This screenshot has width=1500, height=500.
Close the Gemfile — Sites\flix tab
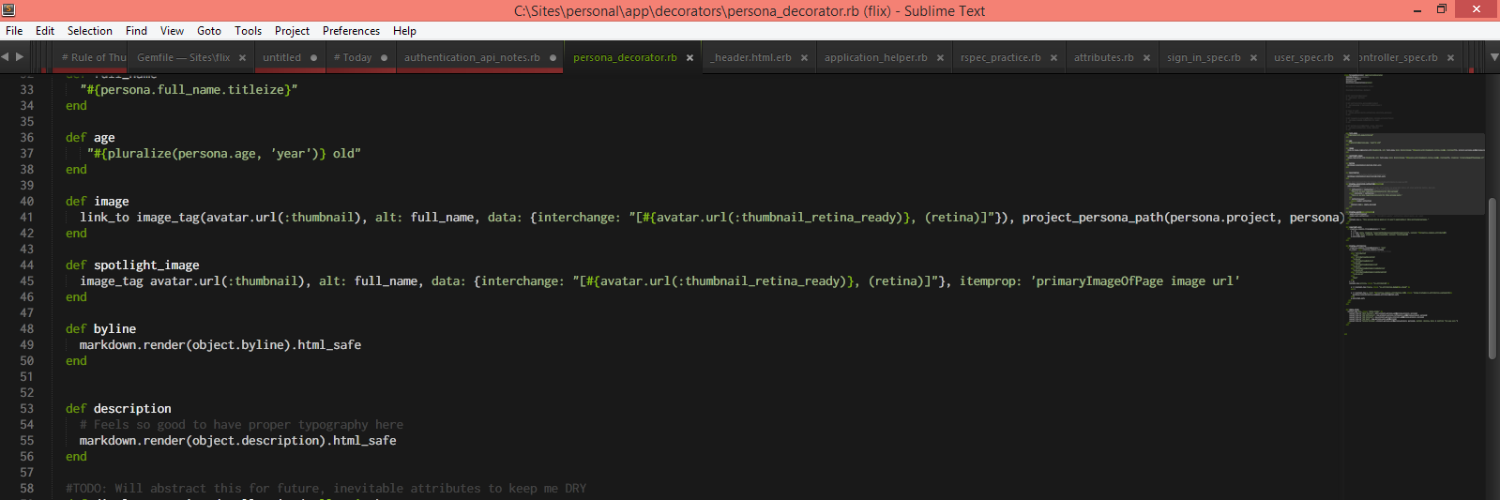click(x=242, y=57)
